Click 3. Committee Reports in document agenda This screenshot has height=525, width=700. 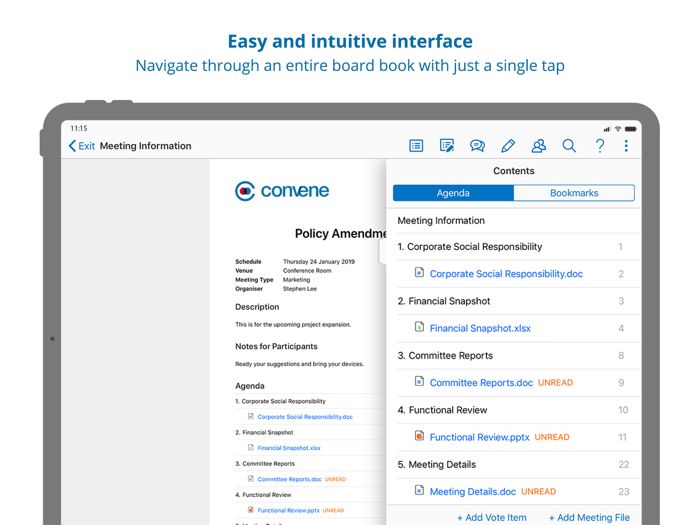point(265,464)
